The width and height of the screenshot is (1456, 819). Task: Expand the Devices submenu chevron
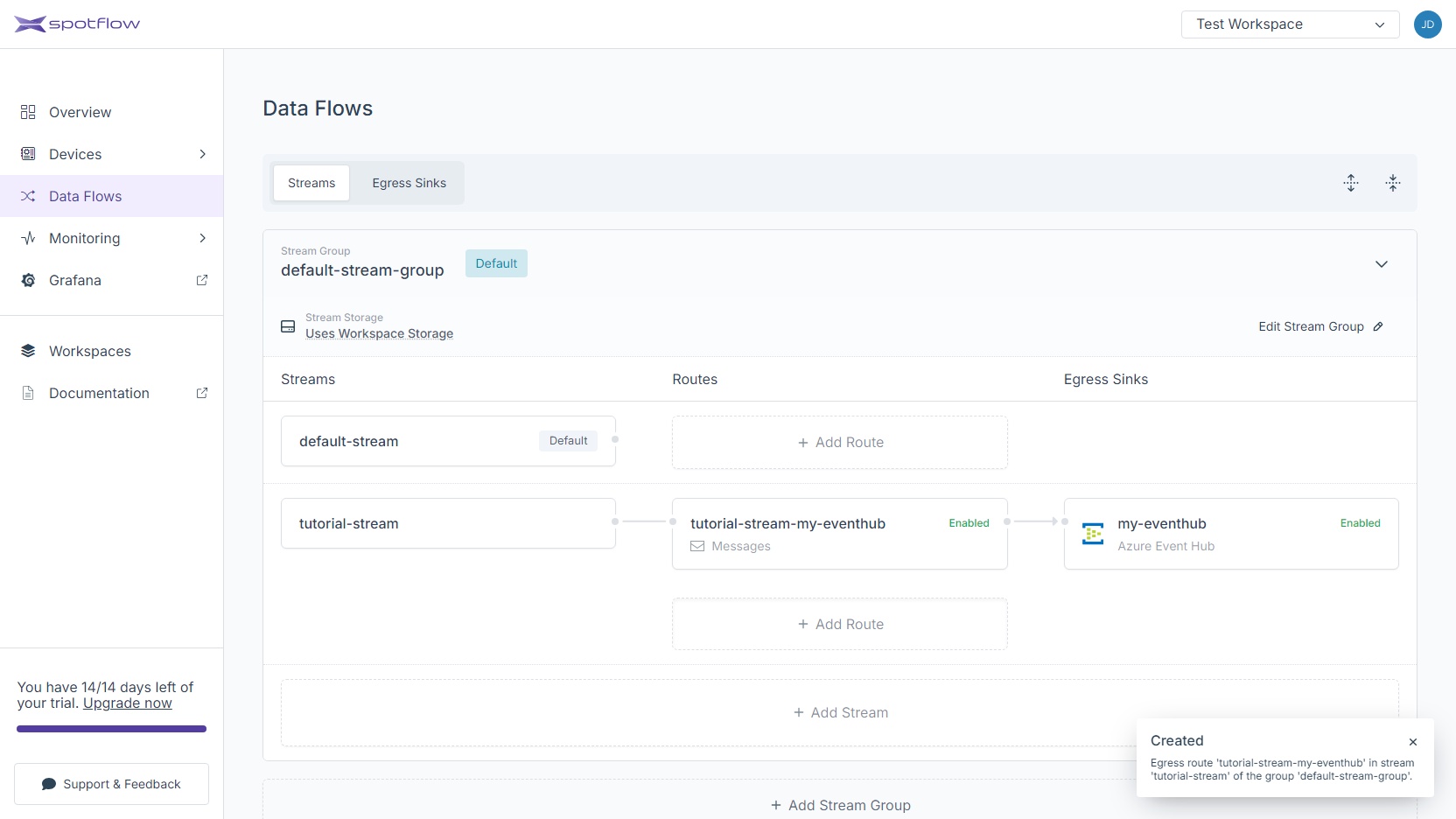tap(202, 154)
